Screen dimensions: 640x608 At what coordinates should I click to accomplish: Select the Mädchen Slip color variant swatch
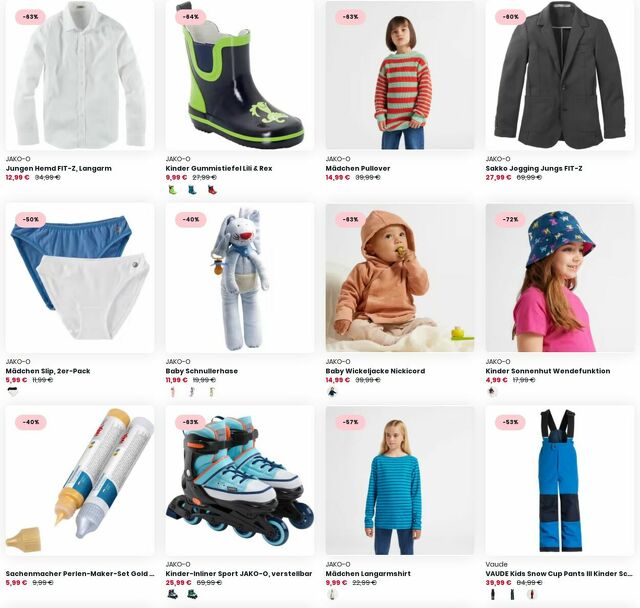coord(13,392)
